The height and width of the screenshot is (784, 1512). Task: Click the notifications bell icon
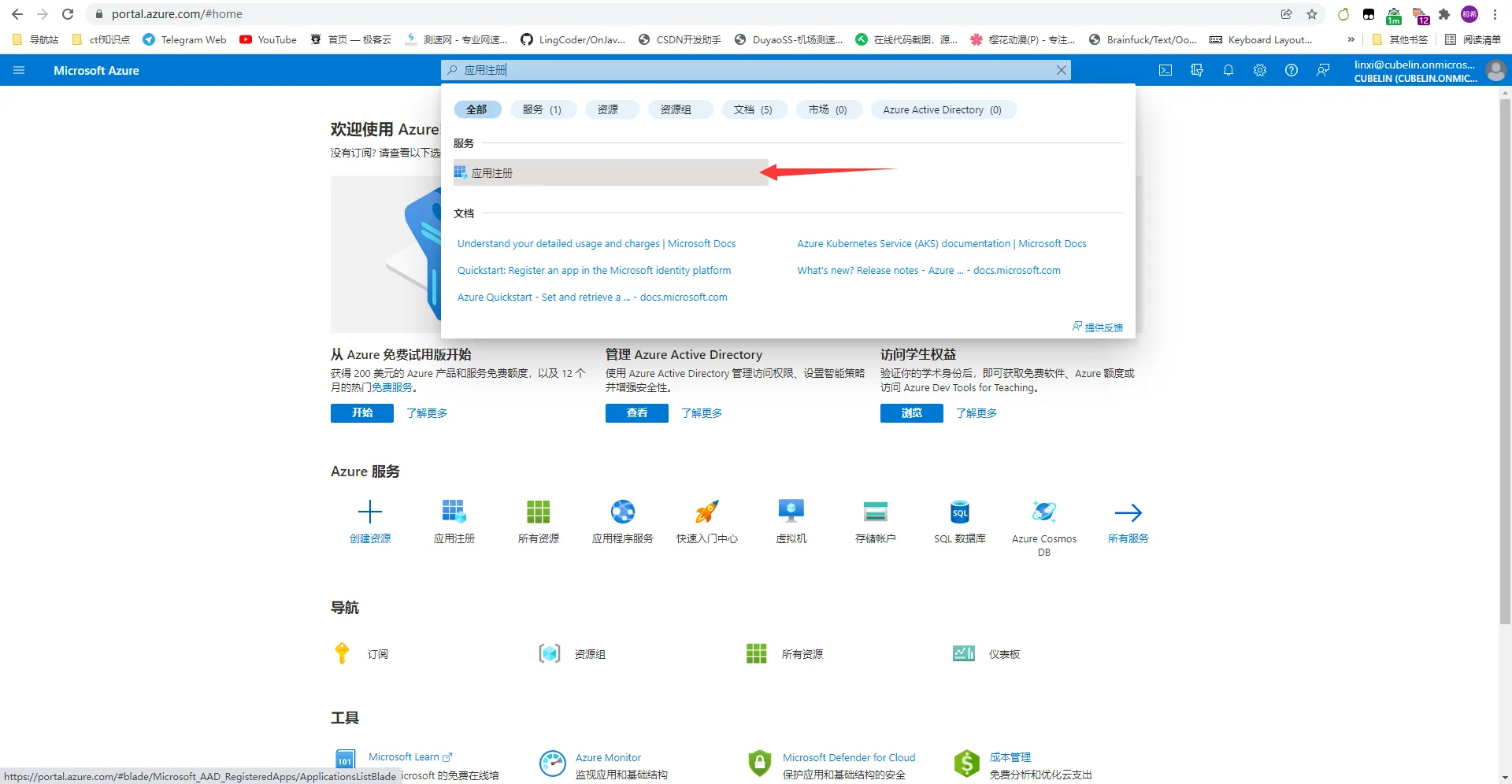[1228, 70]
